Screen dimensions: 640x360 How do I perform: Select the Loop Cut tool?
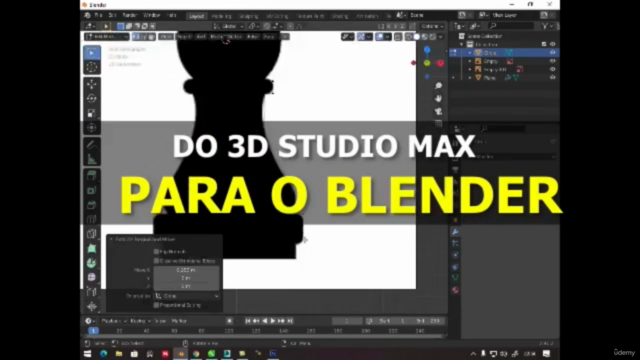(x=92, y=219)
